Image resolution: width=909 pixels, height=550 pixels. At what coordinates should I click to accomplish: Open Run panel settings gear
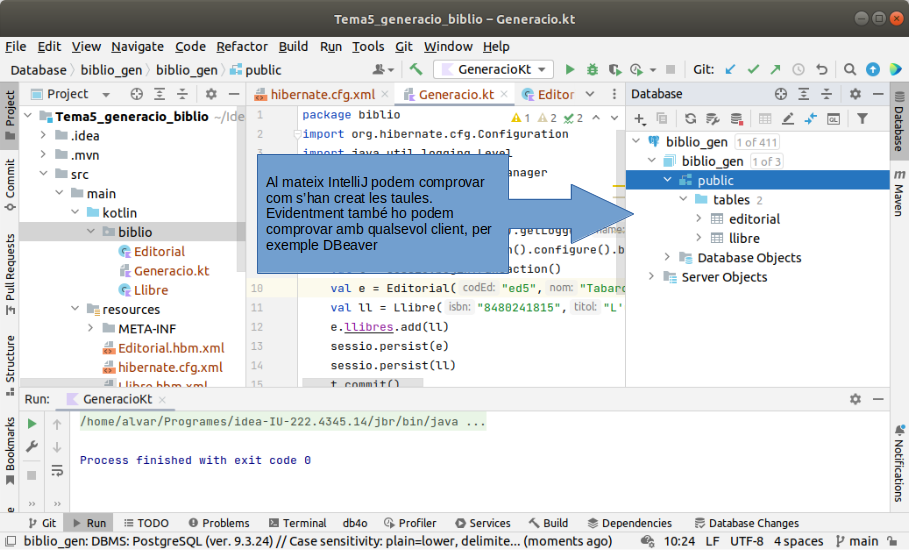click(x=855, y=399)
